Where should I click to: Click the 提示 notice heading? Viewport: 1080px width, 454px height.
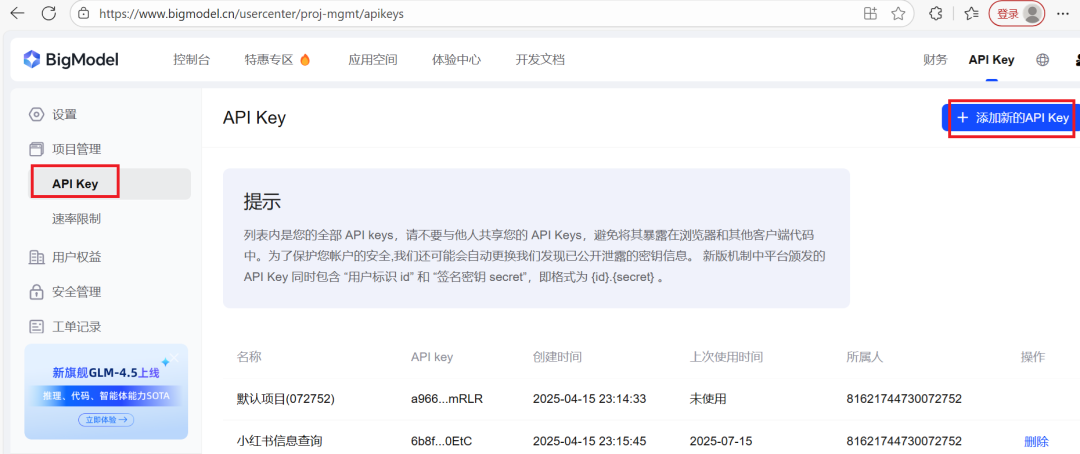coord(262,203)
